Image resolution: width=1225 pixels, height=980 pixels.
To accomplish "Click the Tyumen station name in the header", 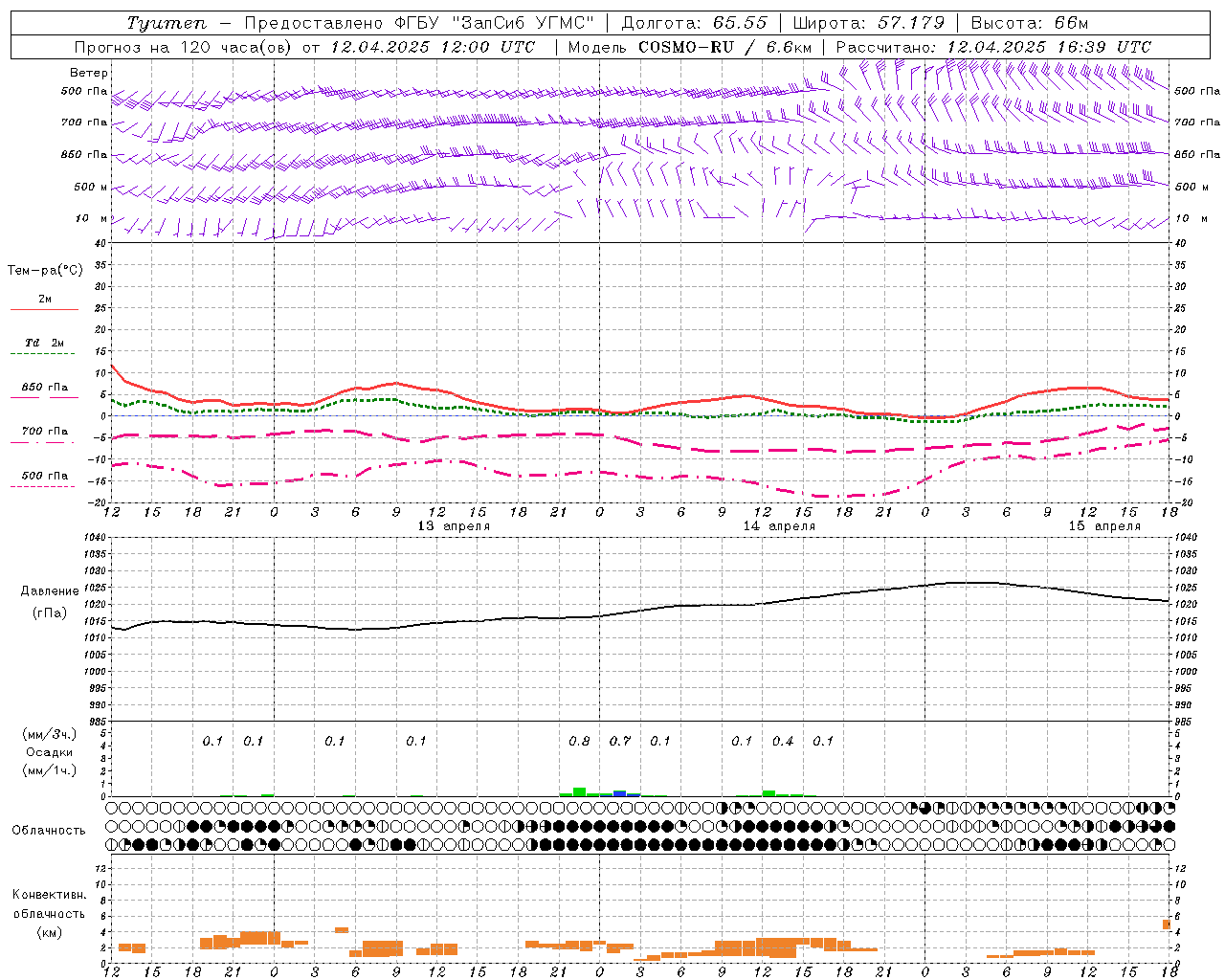I will [167, 23].
